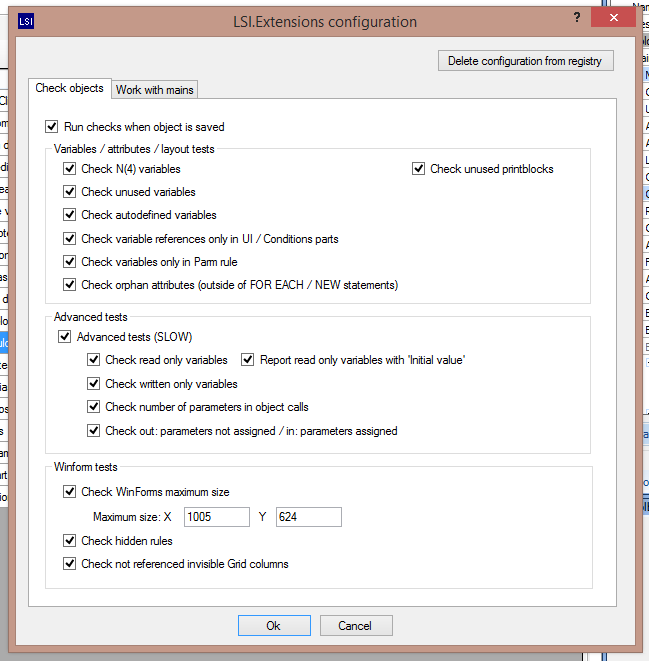Viewport: 649px width, 661px height.
Task: Disable Check unused variables
Action: (70, 192)
